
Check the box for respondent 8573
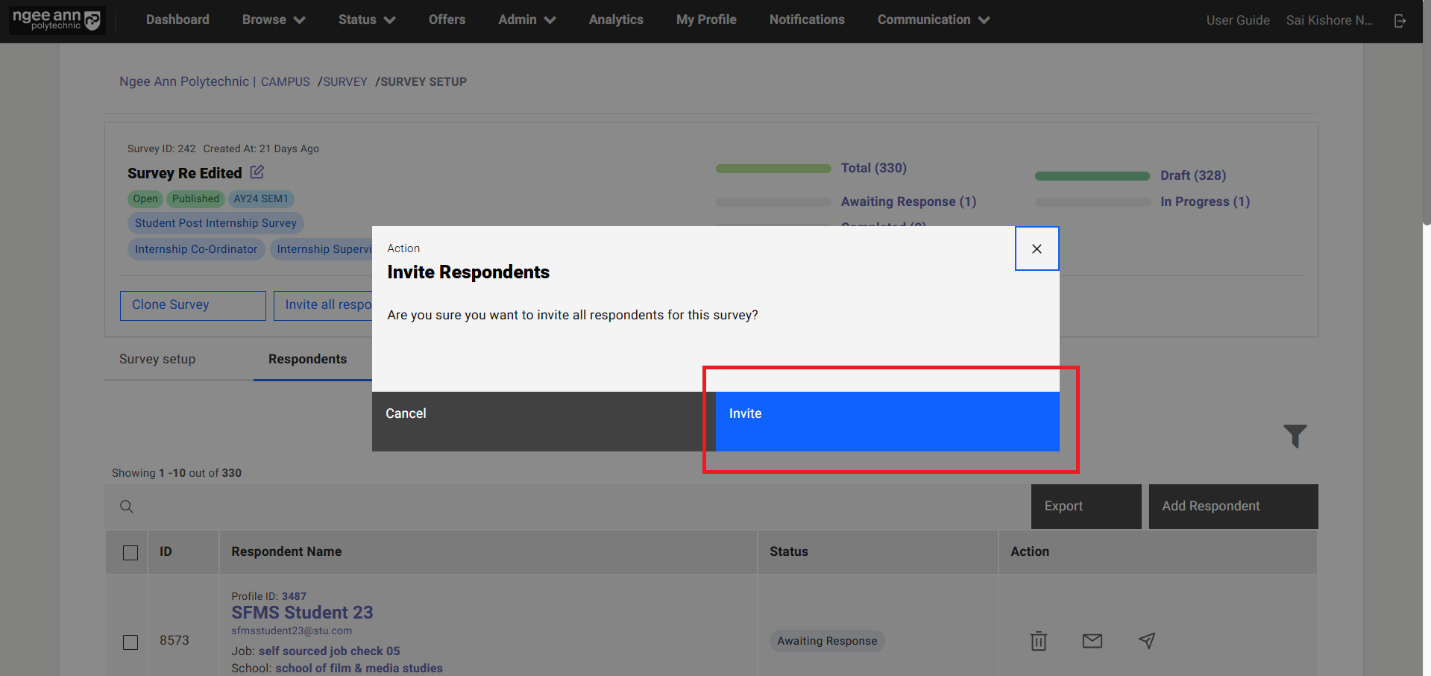pos(130,641)
